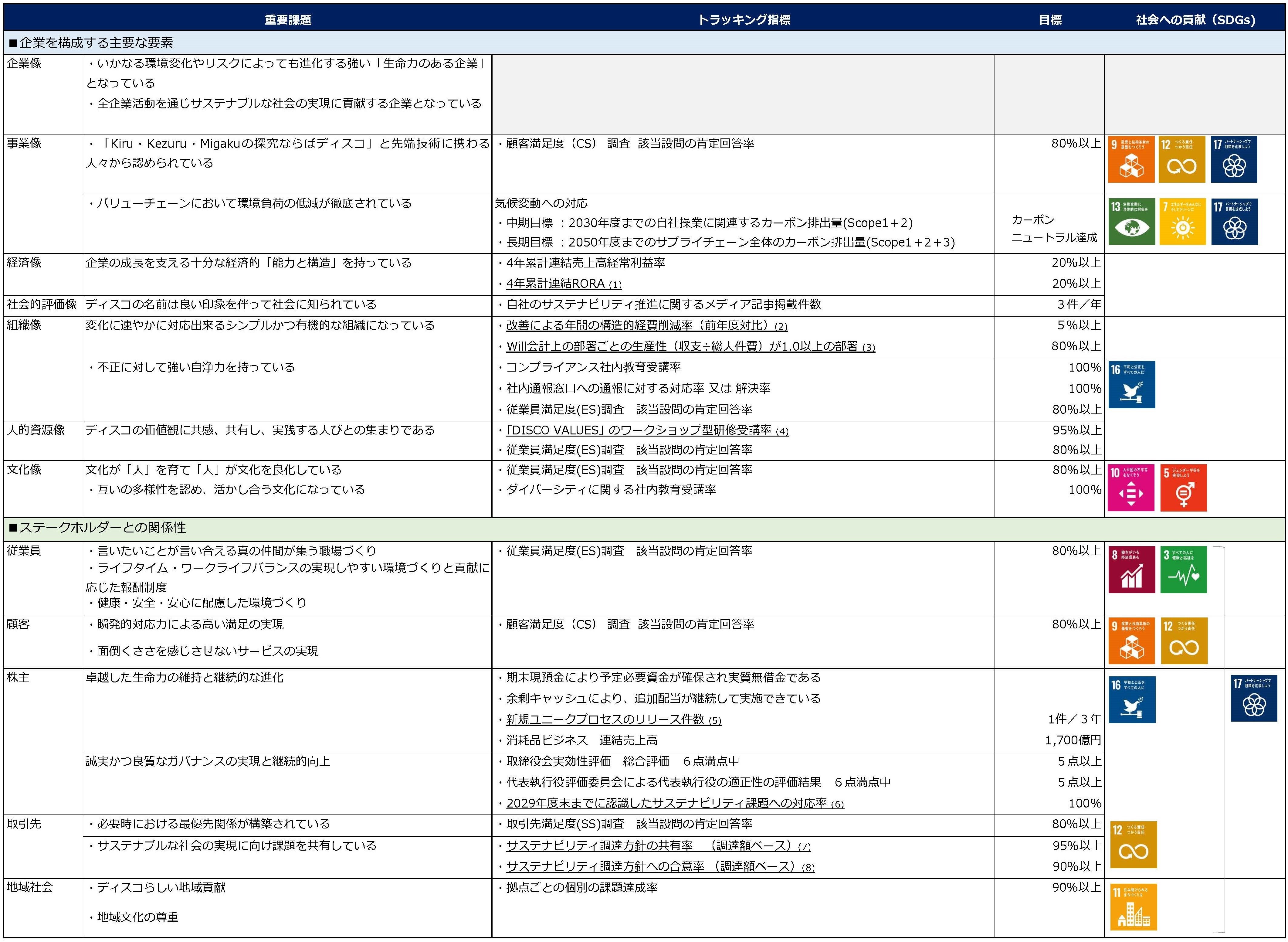Click SDG 9 cubes icon in 顧客 row
Viewport: 1288px width, 942px height.
[x=1132, y=641]
